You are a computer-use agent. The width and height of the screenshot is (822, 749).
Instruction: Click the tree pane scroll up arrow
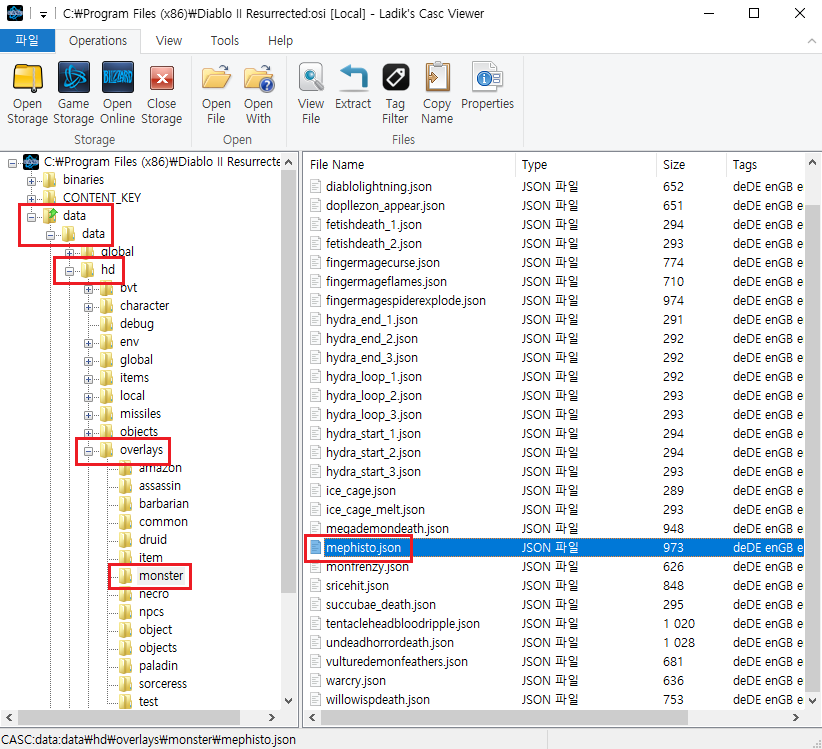288,162
